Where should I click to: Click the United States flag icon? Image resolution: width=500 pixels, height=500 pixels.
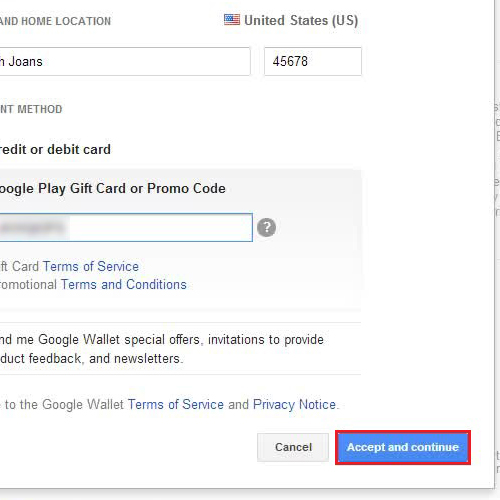[x=232, y=20]
